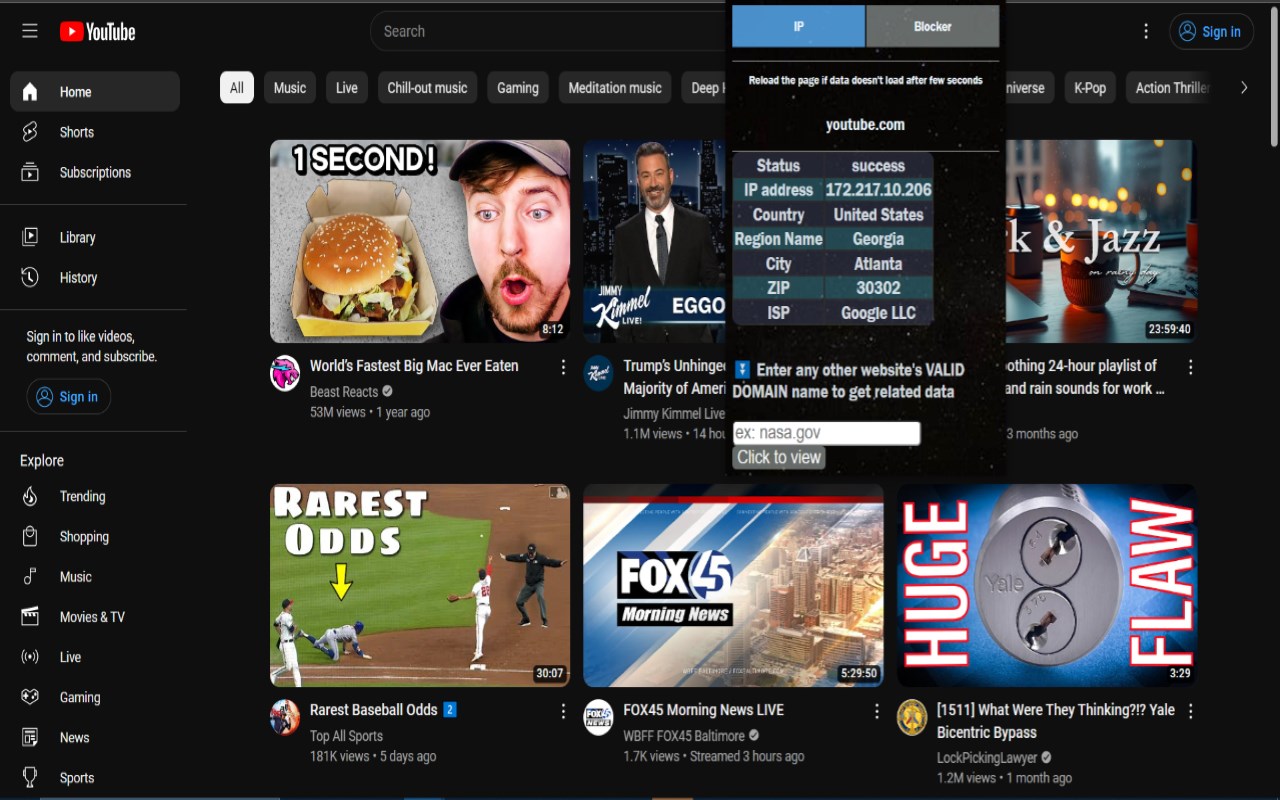Click the City value Atlanta
Viewport: 1280px width, 800px height.
(x=878, y=264)
